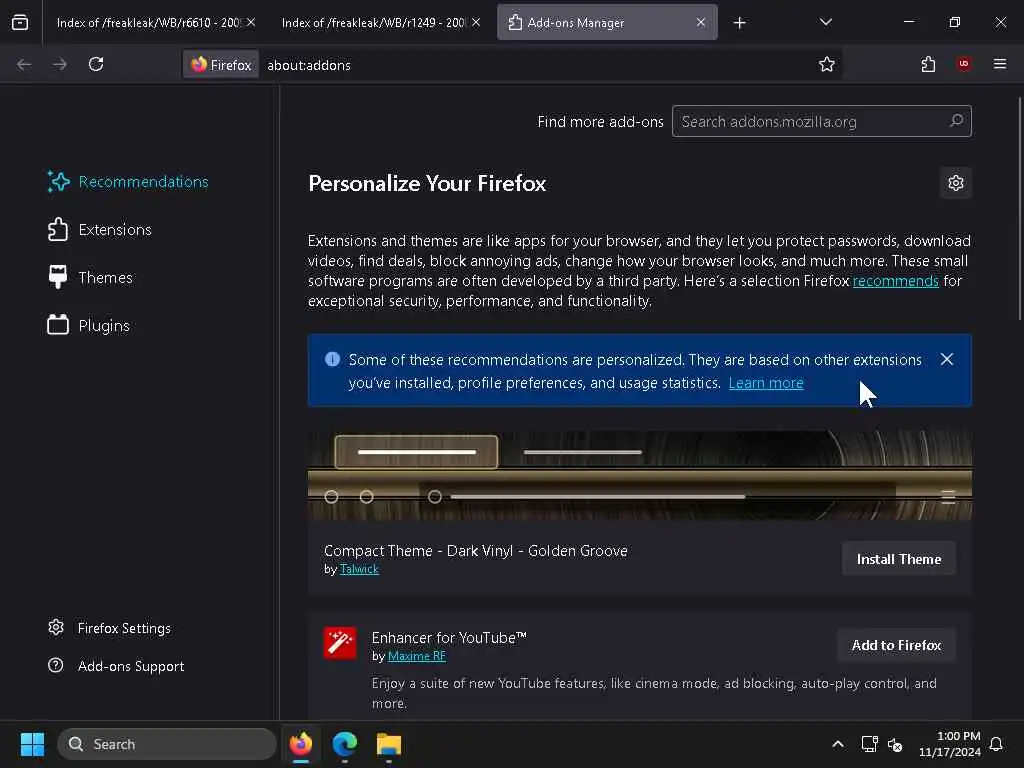Open a new tab with the plus button
1024x768 pixels.
pos(739,23)
